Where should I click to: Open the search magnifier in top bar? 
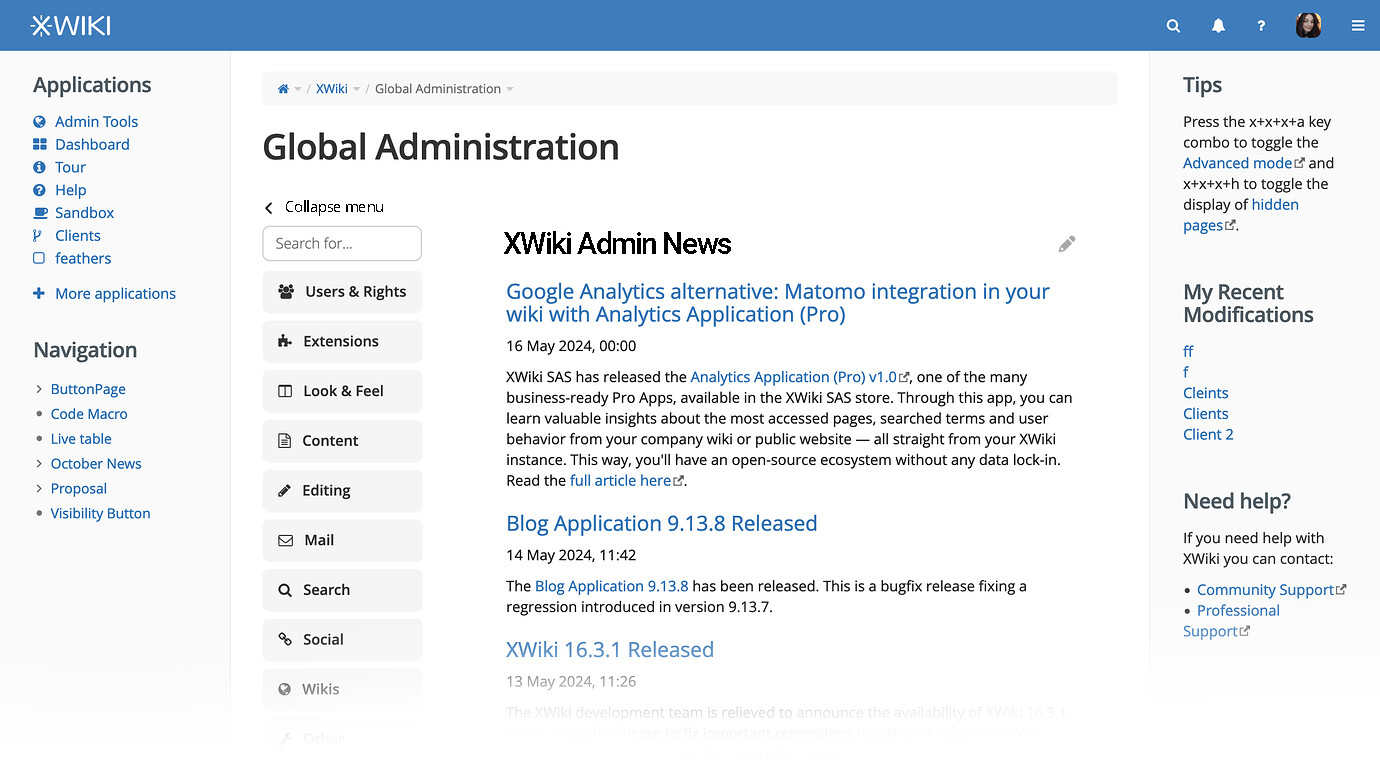click(1173, 26)
